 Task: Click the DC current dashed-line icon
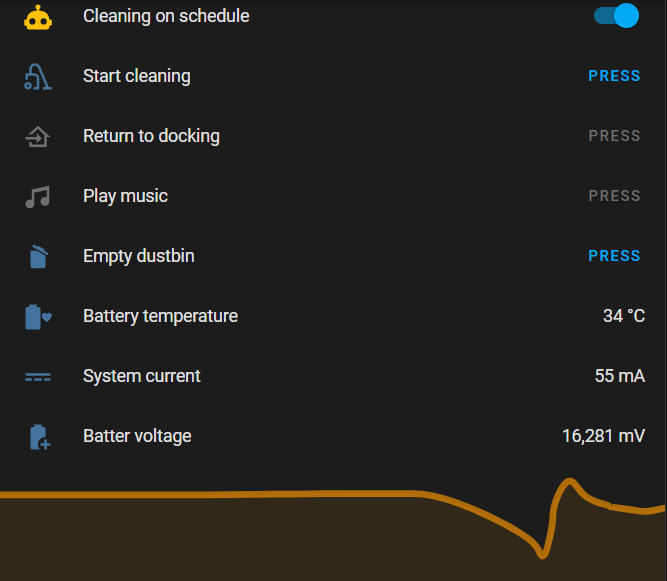(38, 377)
